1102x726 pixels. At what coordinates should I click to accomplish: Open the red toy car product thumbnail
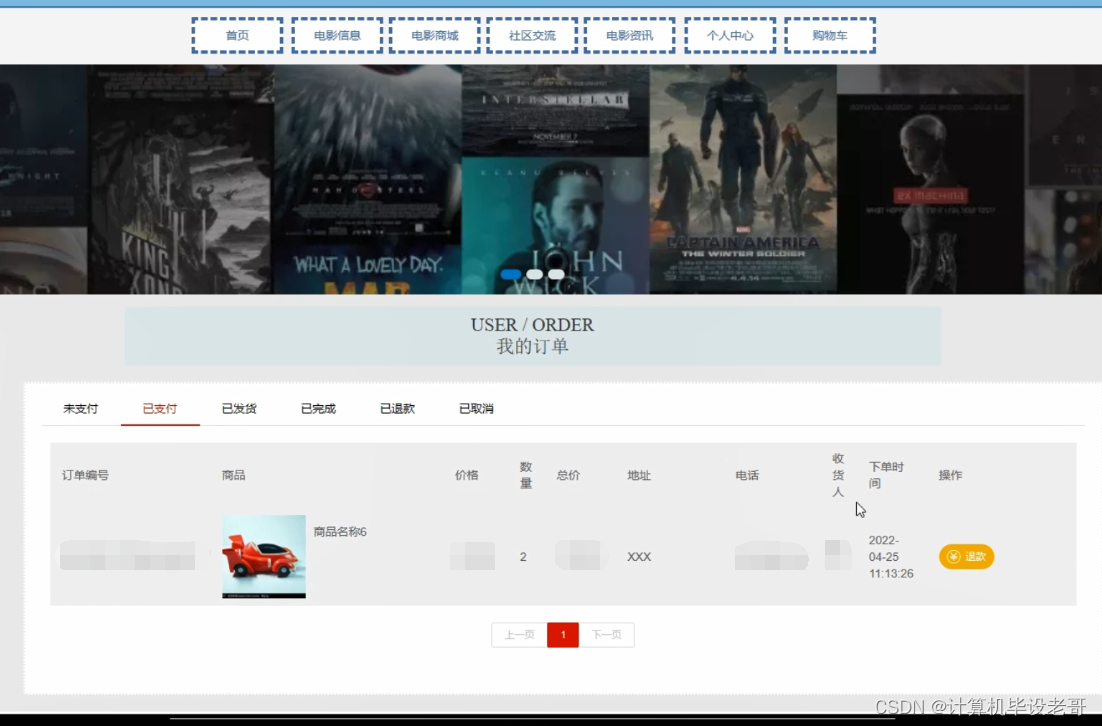tap(264, 557)
